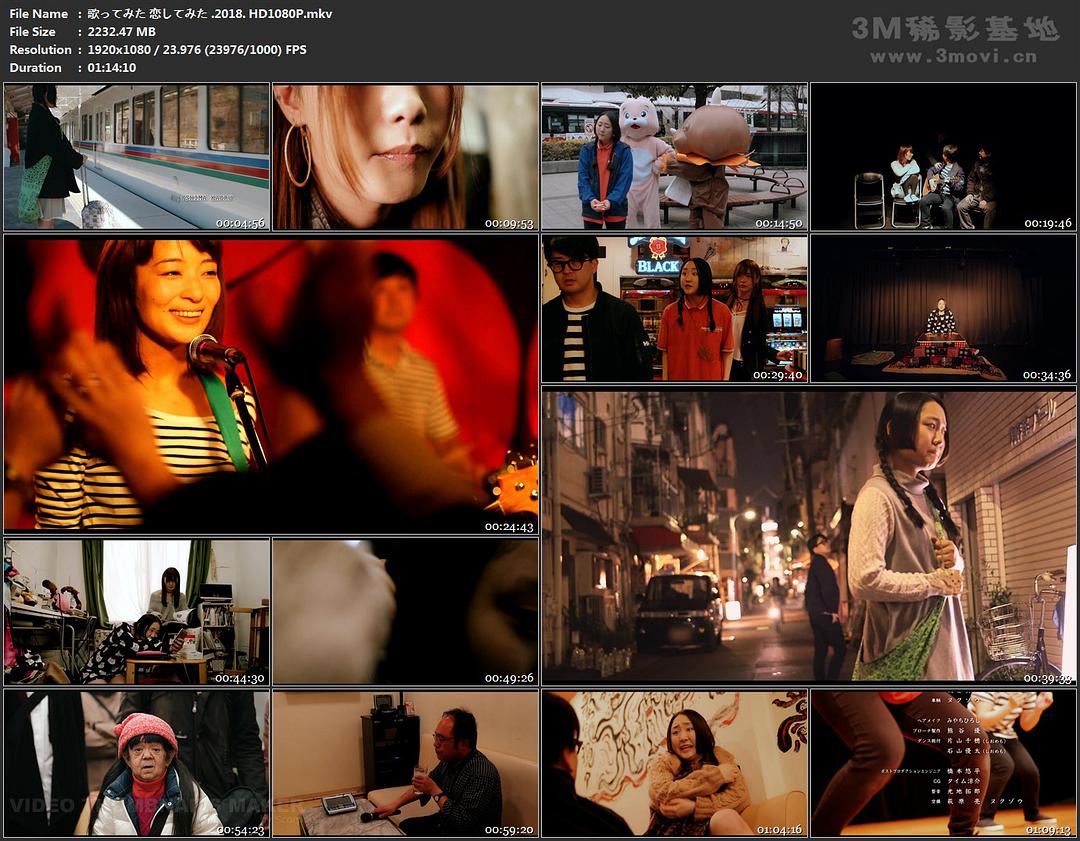1080x841 pixels.
Task: Click the mascot costumes thumbnail at 00:14:50
Action: (x=674, y=157)
